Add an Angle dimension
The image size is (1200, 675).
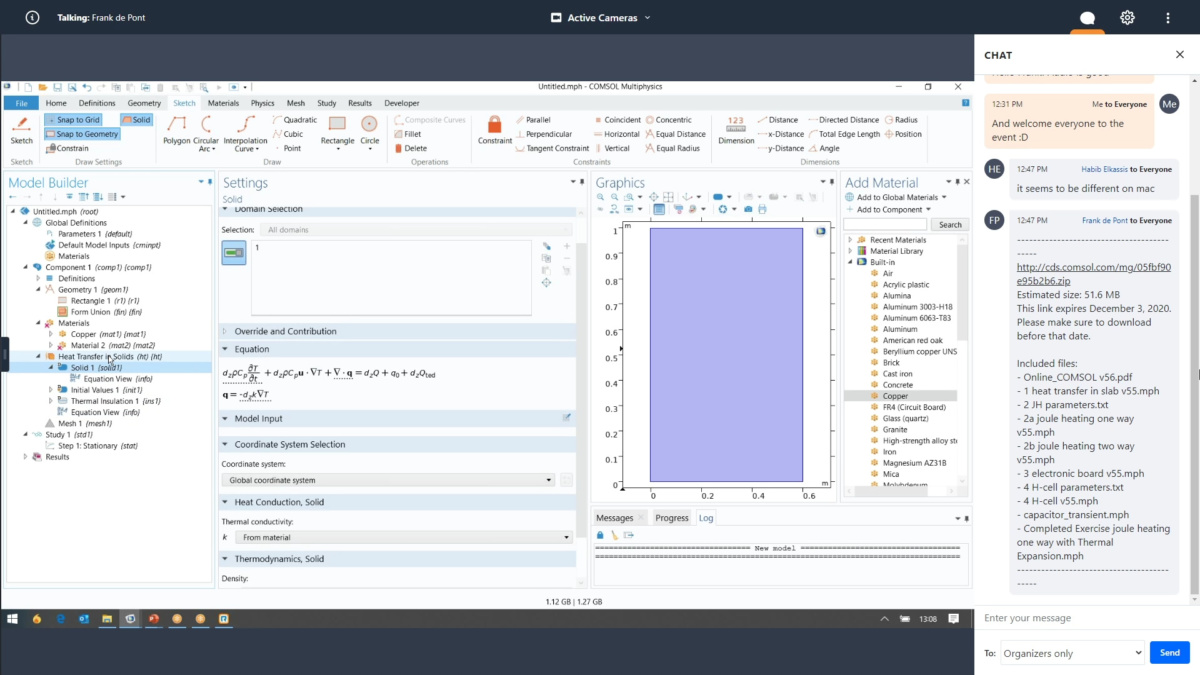coord(823,148)
